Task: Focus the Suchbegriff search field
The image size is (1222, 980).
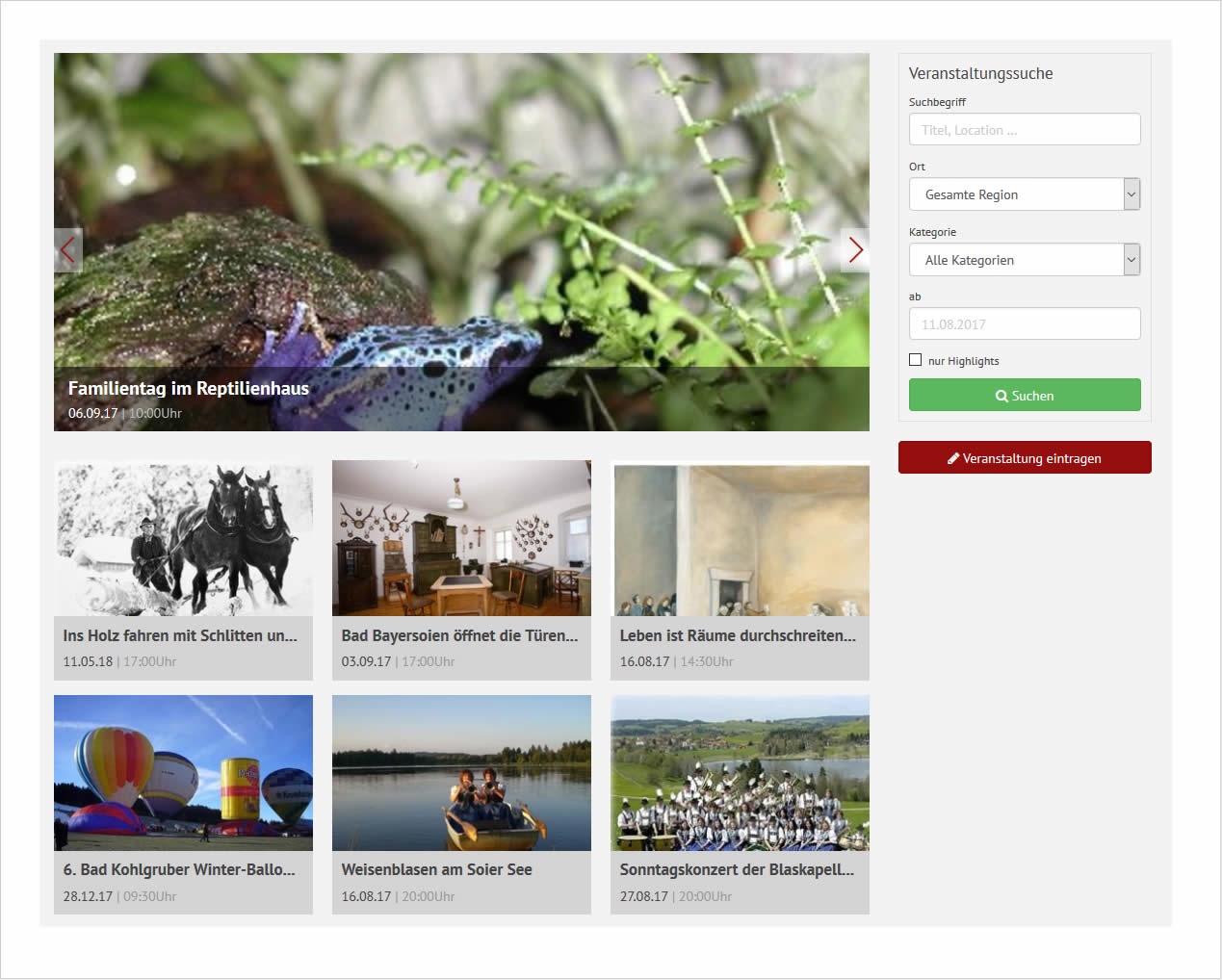Action: (x=1025, y=130)
